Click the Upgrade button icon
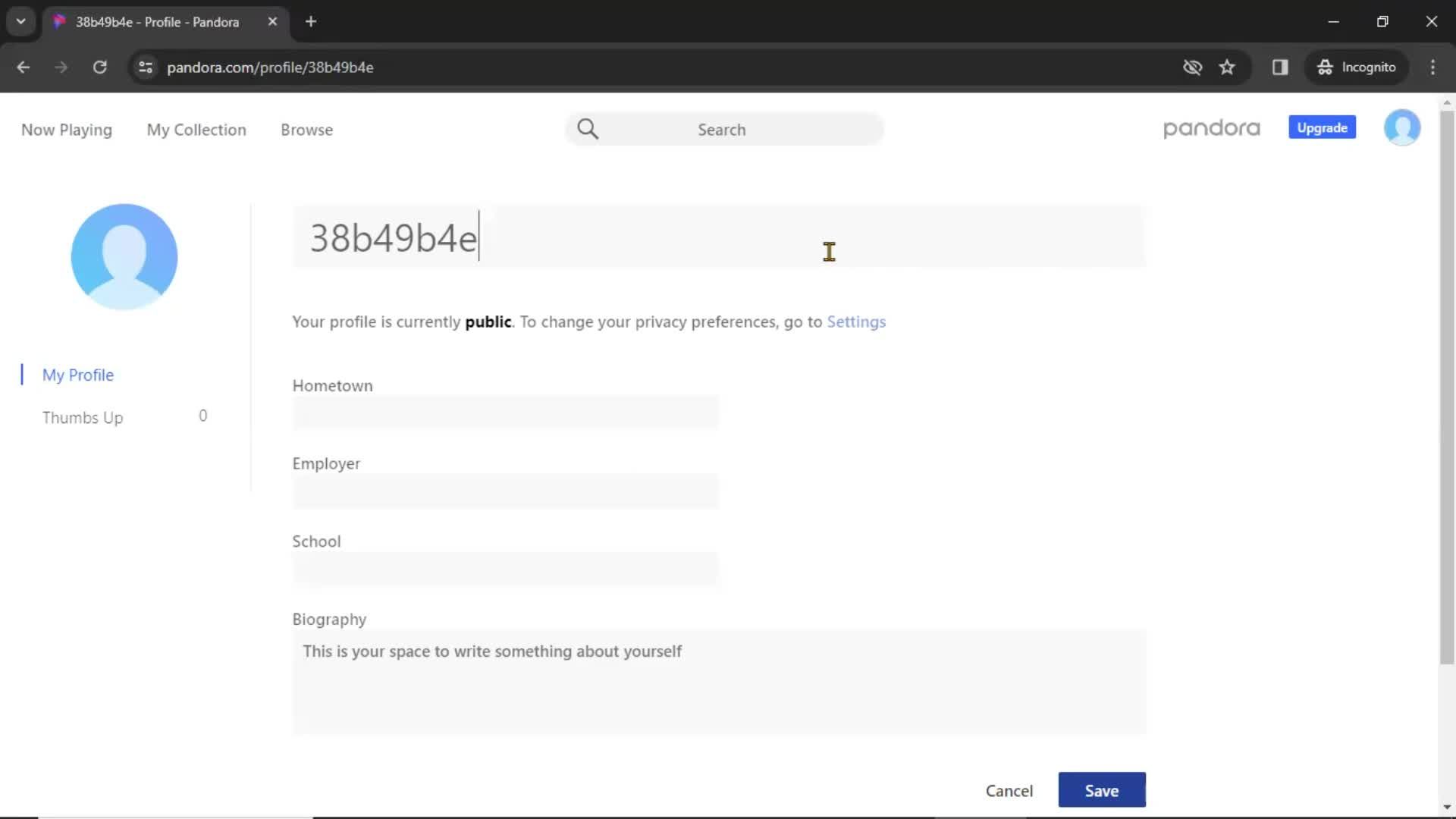1456x819 pixels. coord(1323,128)
